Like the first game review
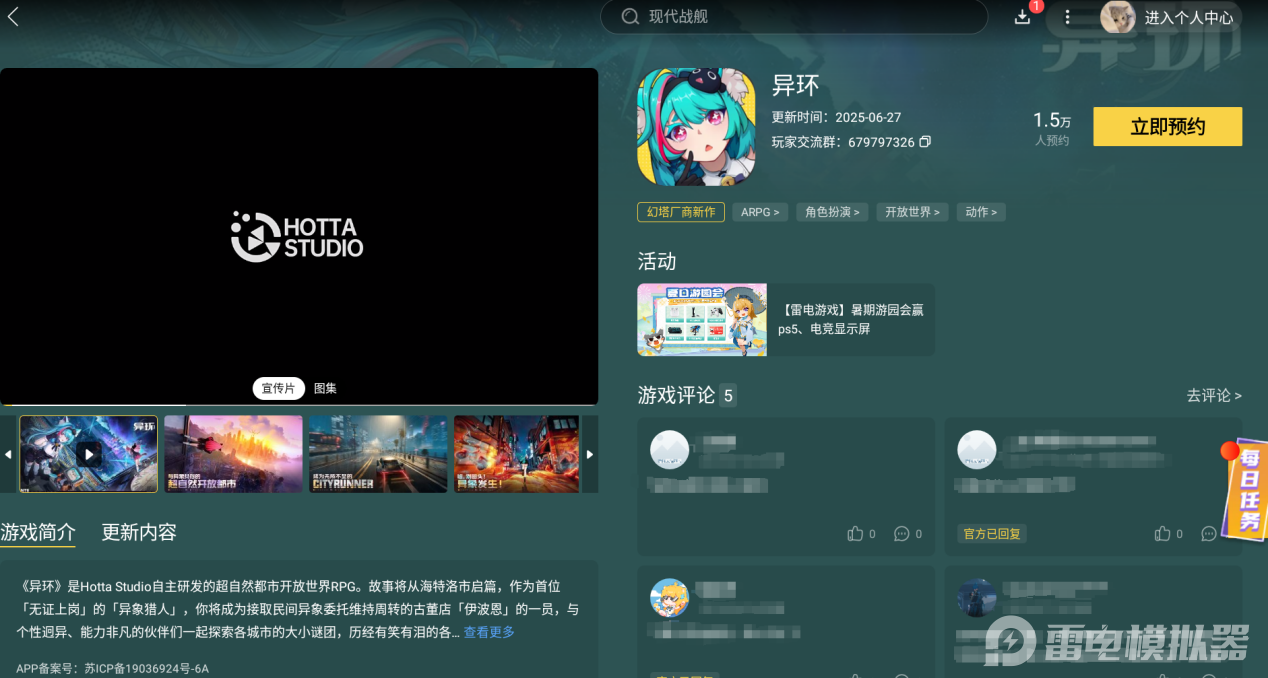Screen dimensions: 1268x678 coord(855,534)
